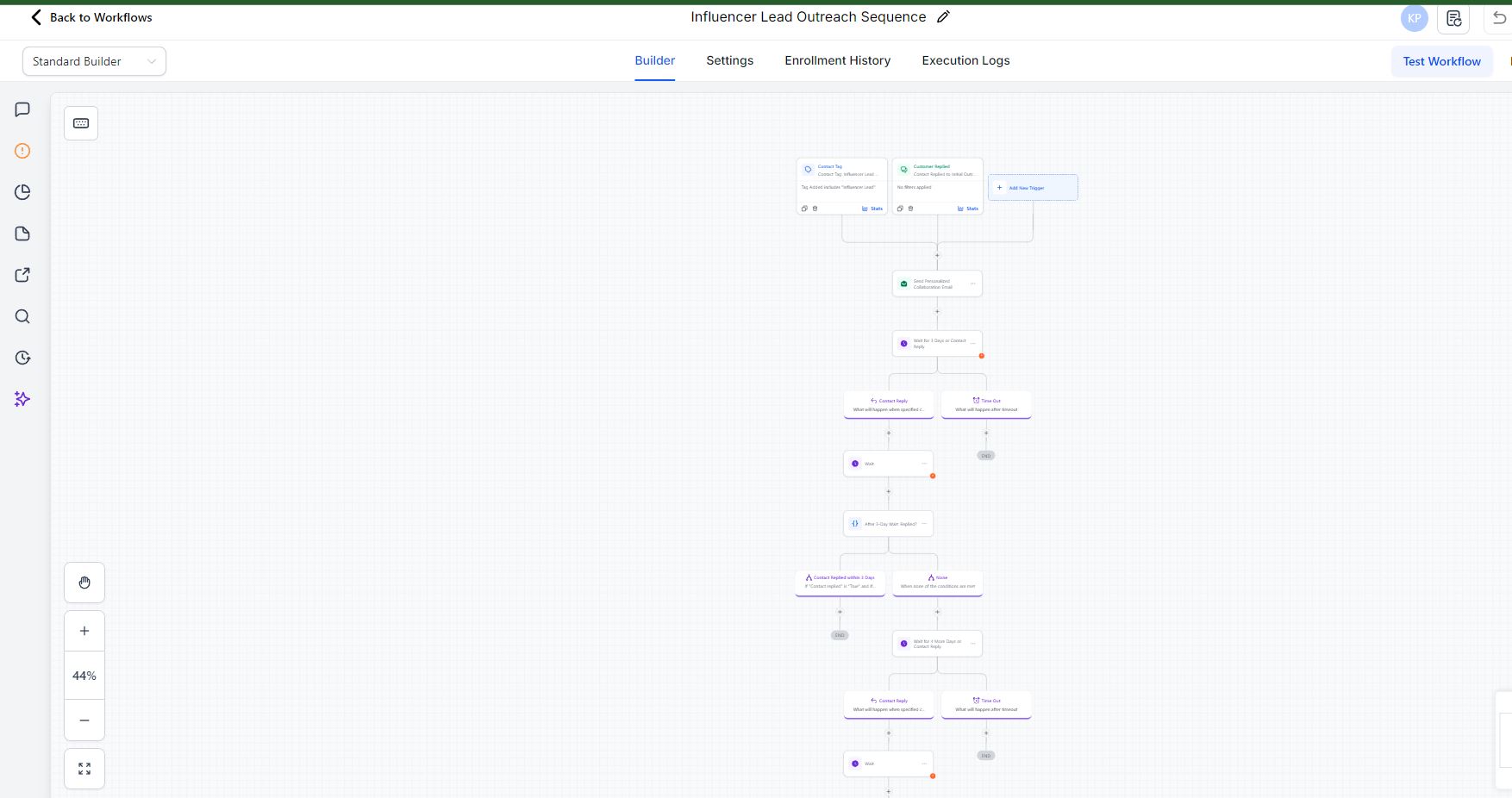Open the Wait node options menu
Viewport: 1512px width, 798px height.
coord(926,463)
